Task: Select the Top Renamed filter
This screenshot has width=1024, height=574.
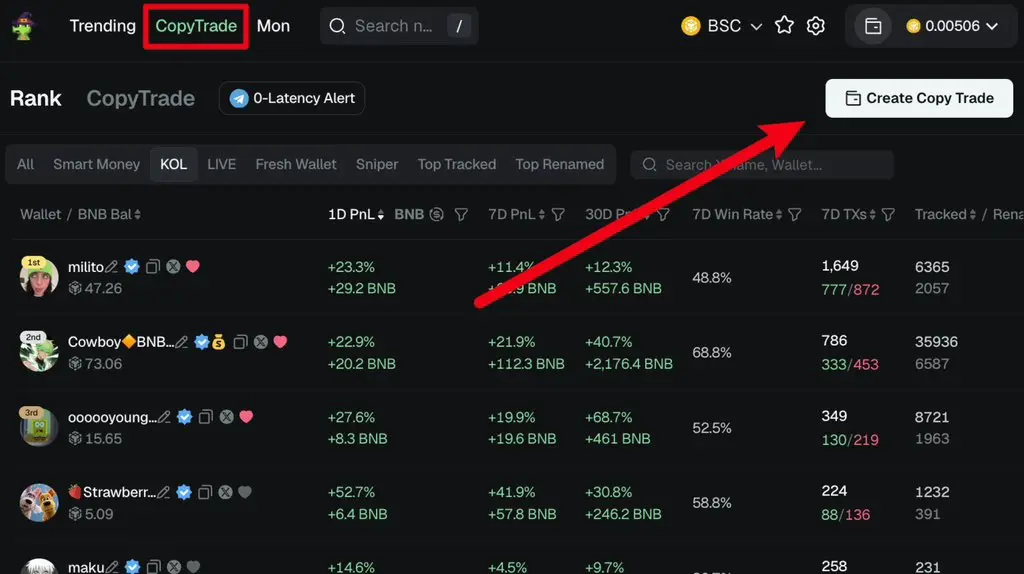Action: coord(560,165)
